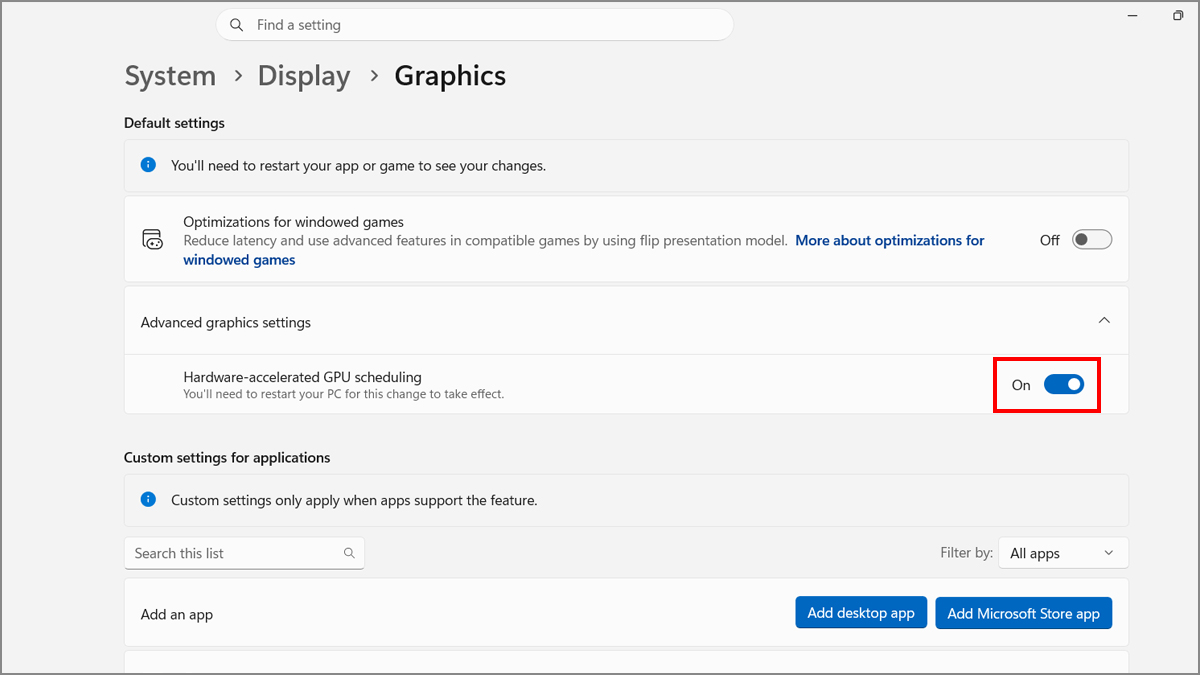This screenshot has height=675, width=1200.
Task: Click the Default settings heading
Action: (174, 123)
